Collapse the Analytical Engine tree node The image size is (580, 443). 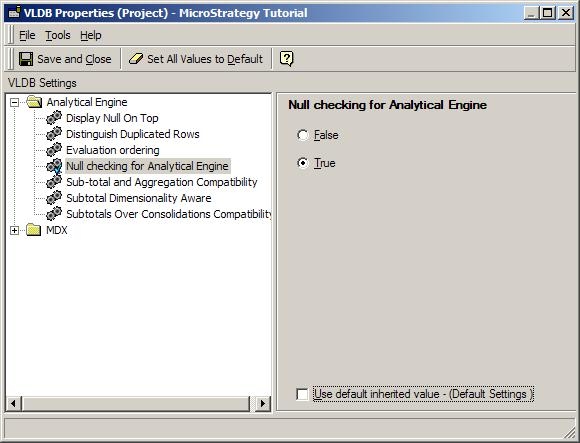pyautogui.click(x=14, y=102)
